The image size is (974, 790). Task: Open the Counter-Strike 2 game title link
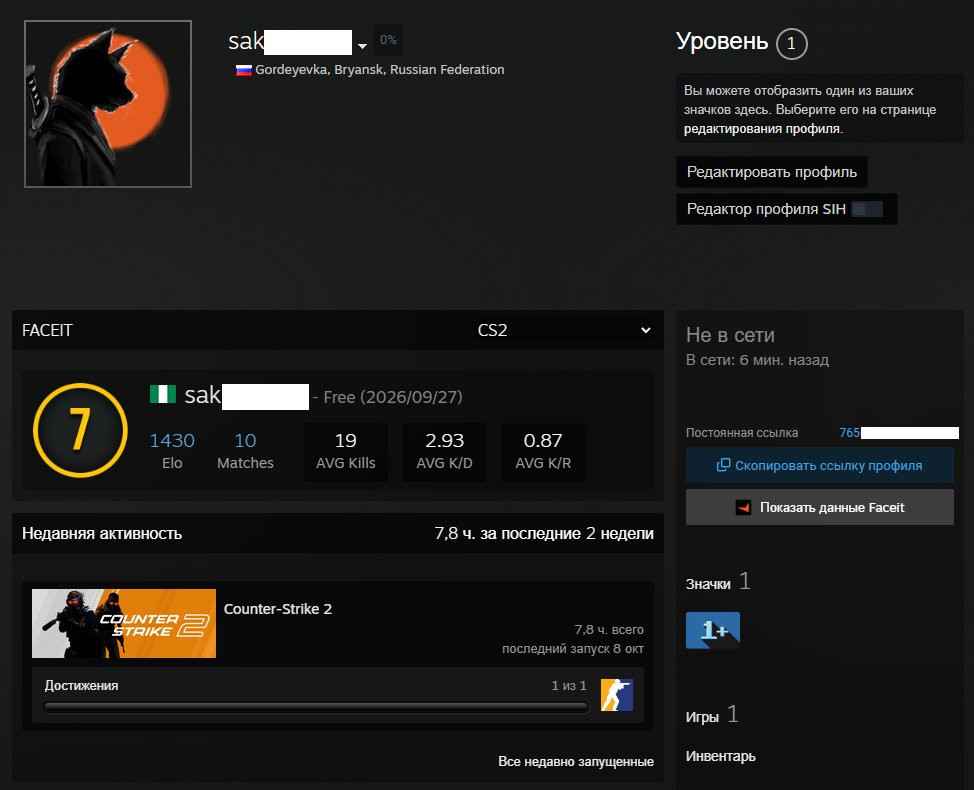click(x=278, y=609)
